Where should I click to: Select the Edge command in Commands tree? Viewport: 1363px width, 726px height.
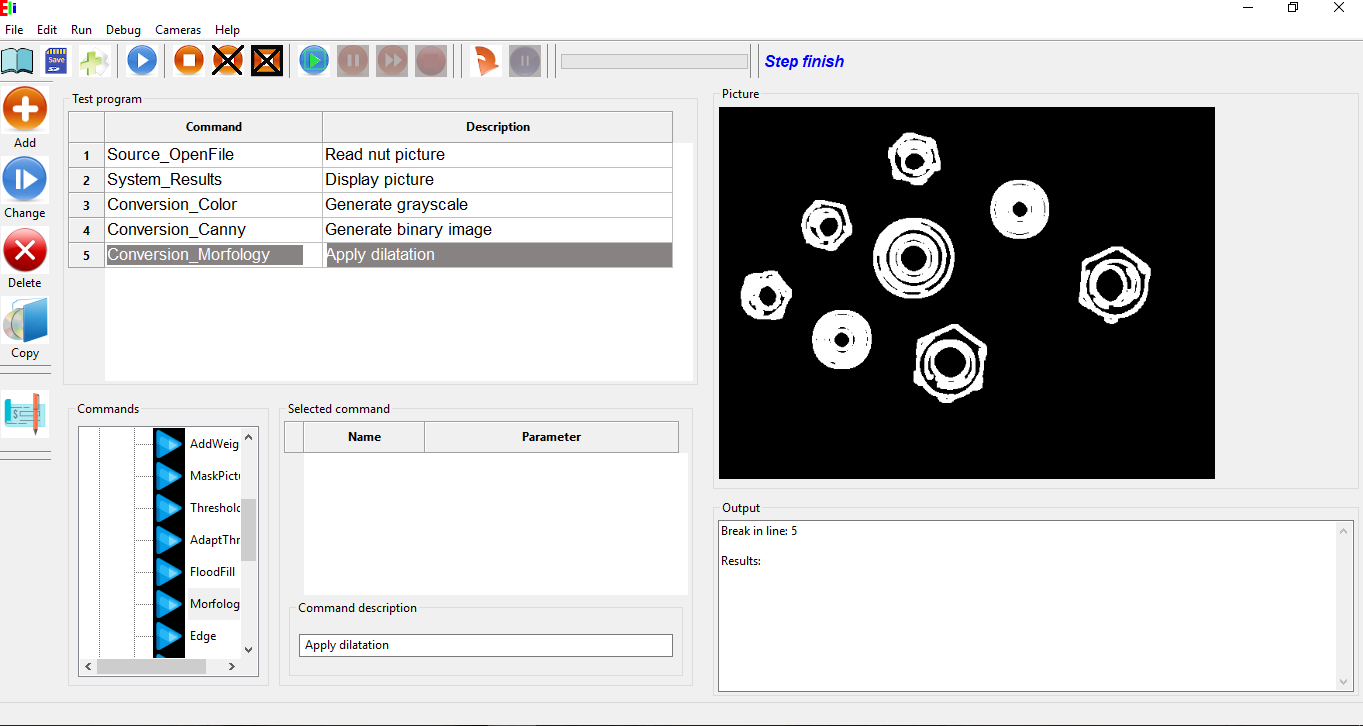point(203,636)
